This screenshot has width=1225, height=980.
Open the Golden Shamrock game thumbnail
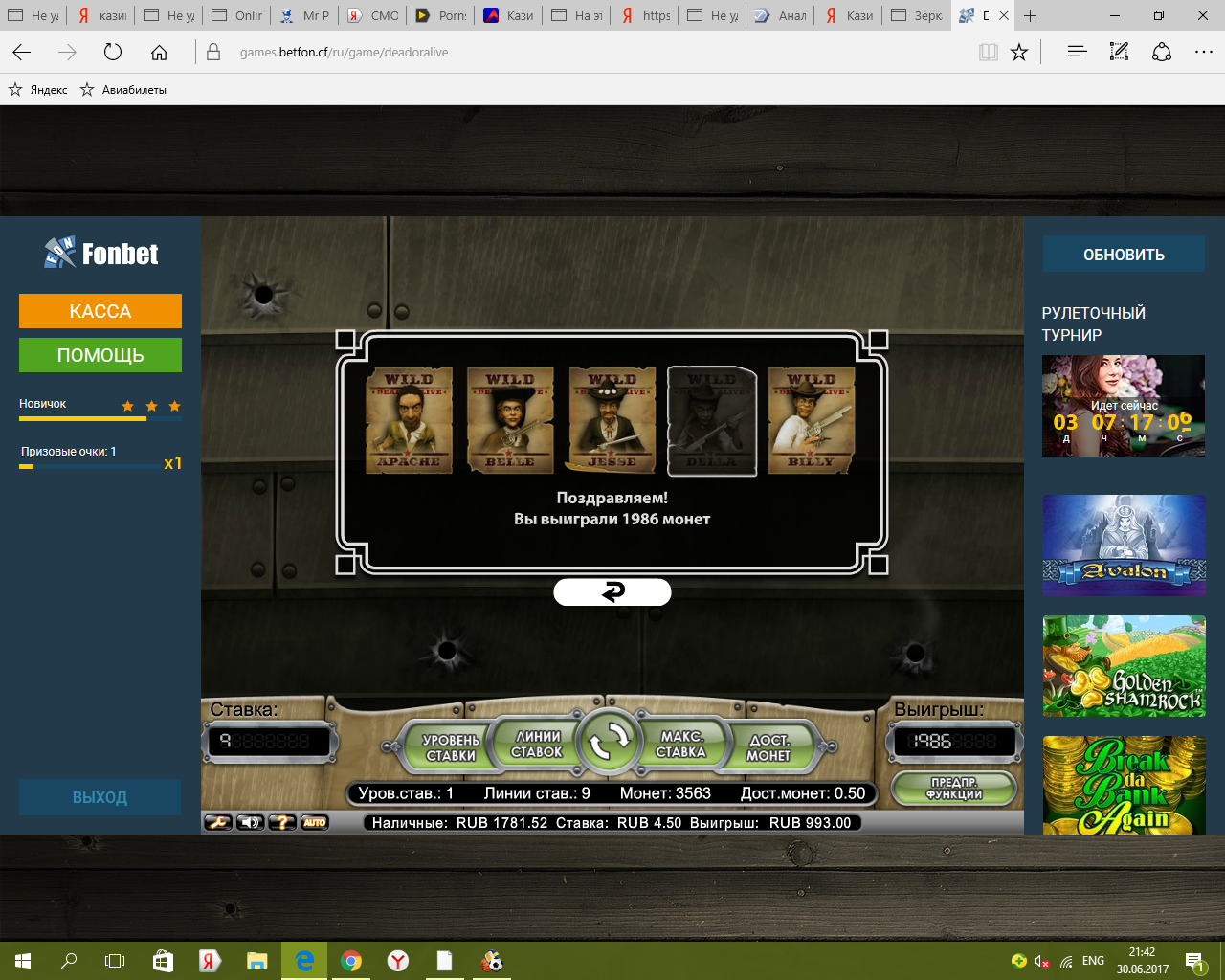pos(1124,666)
